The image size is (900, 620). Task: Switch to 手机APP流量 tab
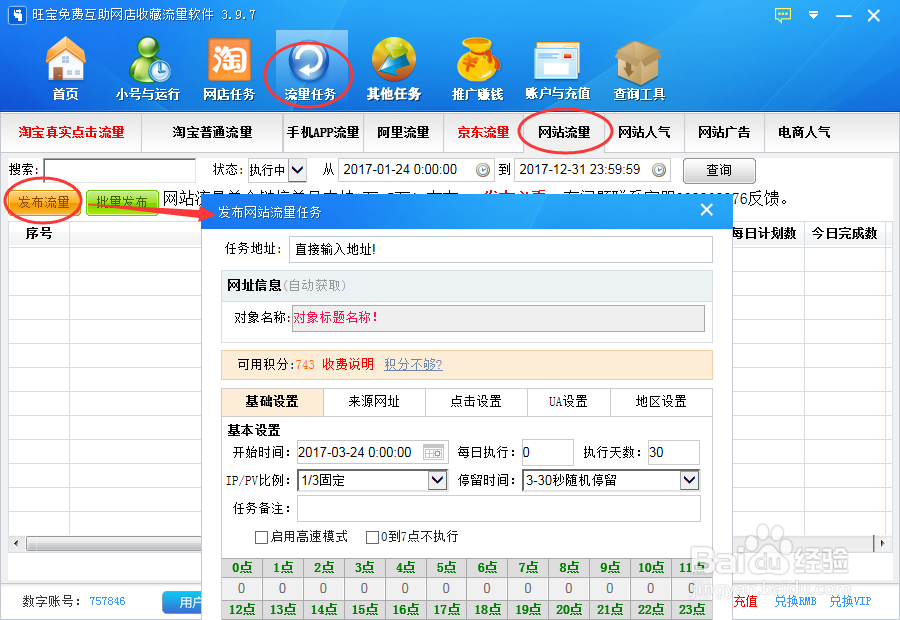pyautogui.click(x=323, y=133)
